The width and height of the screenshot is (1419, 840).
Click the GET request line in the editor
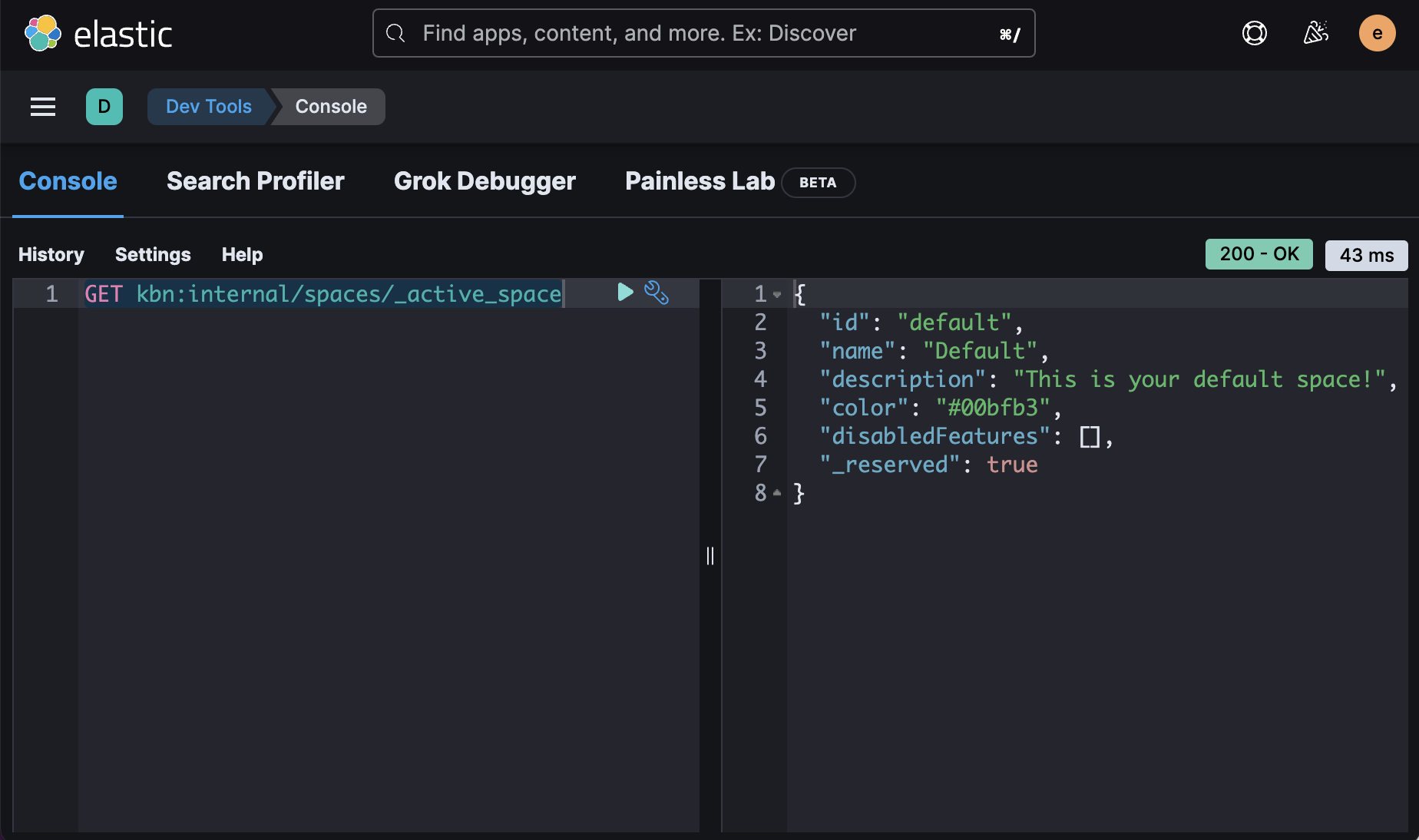click(322, 293)
